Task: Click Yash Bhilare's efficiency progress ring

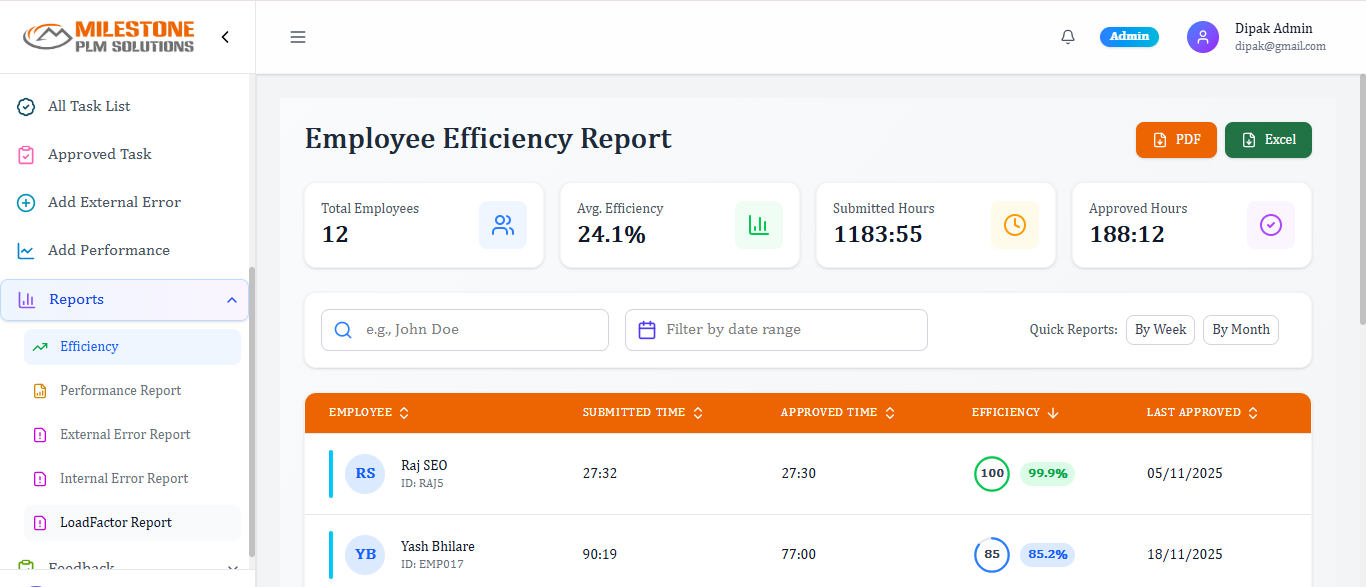Action: 991,554
